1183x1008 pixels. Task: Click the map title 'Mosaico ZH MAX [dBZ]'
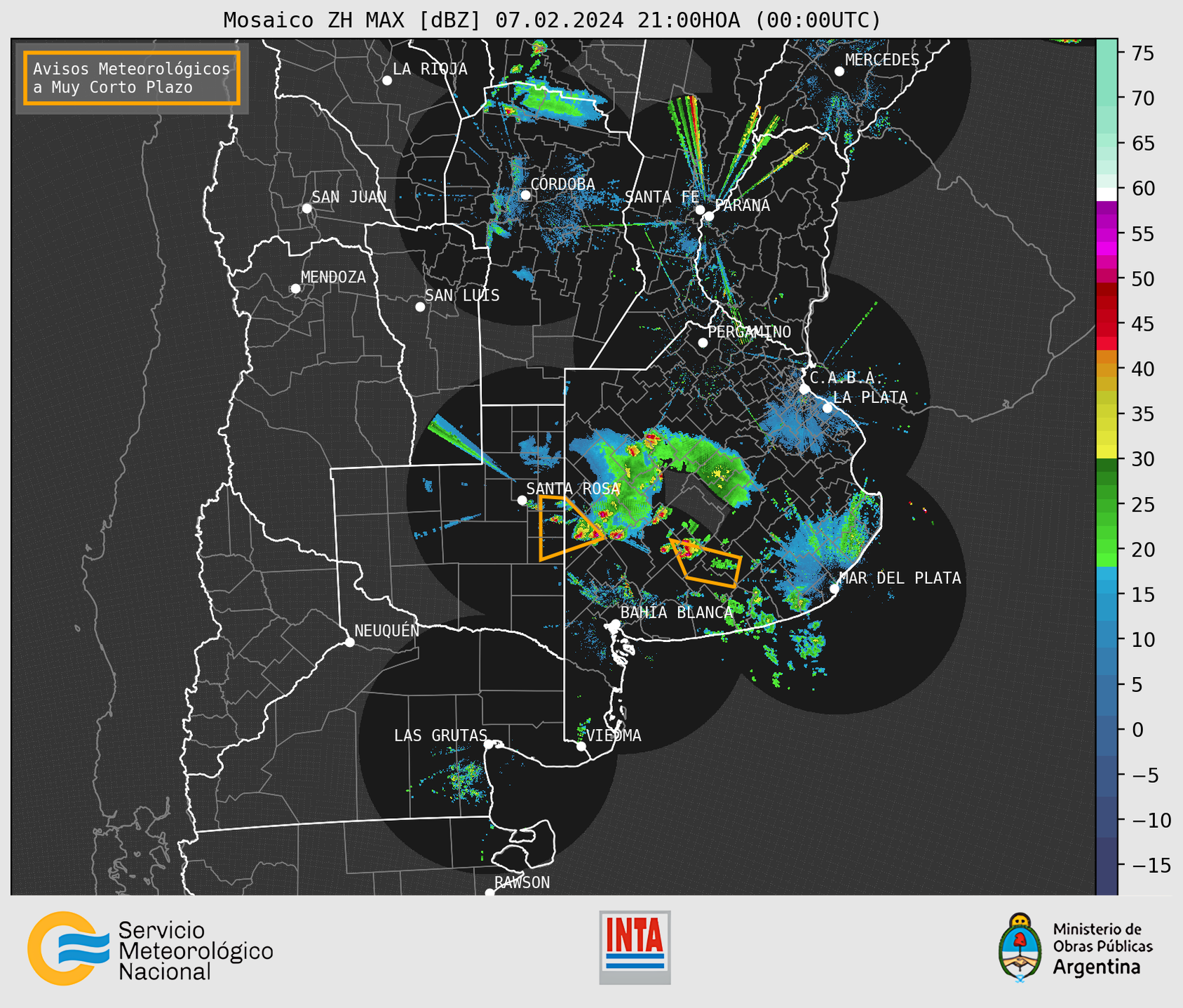[353, 20]
